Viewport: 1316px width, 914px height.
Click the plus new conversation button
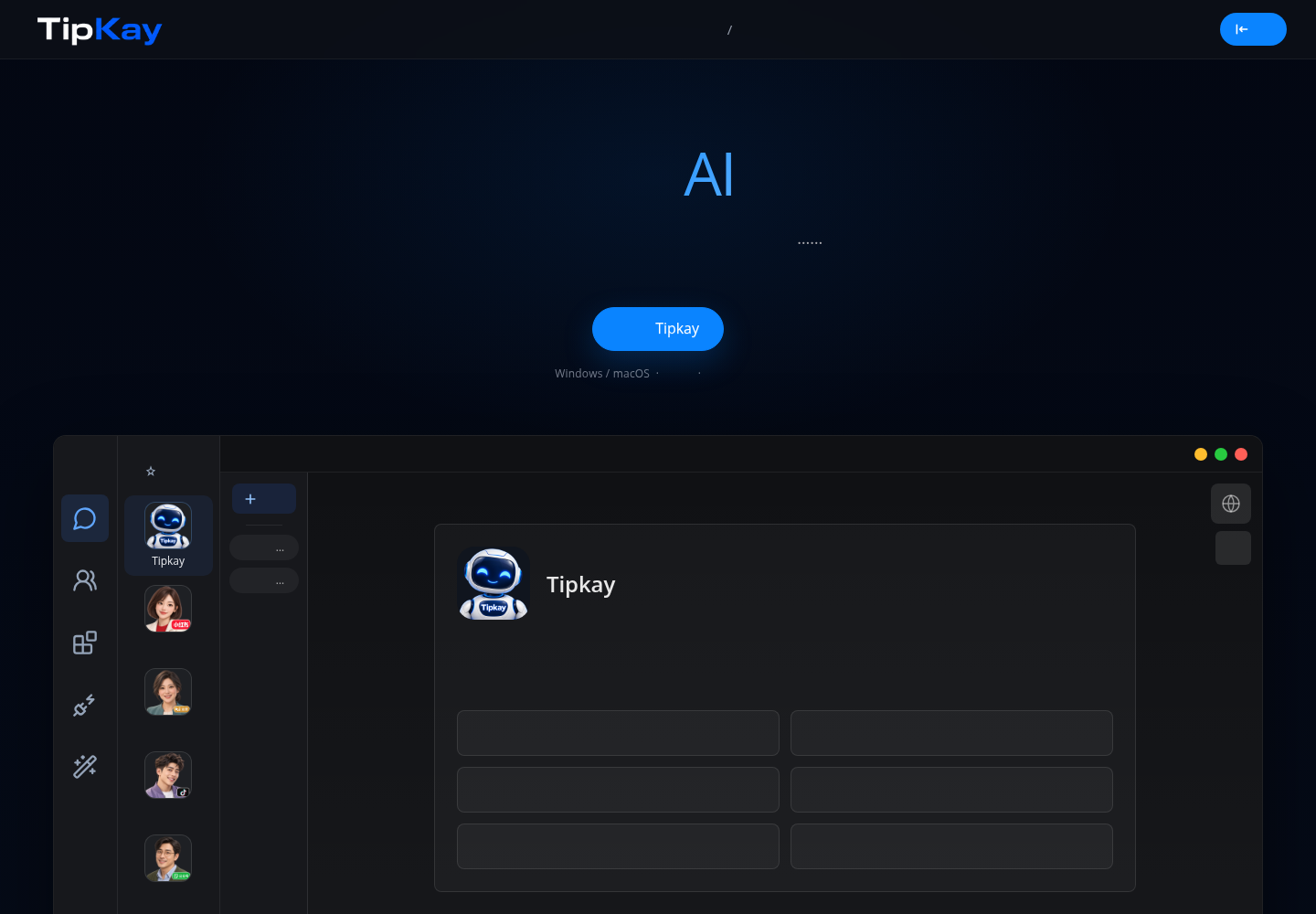(x=264, y=499)
